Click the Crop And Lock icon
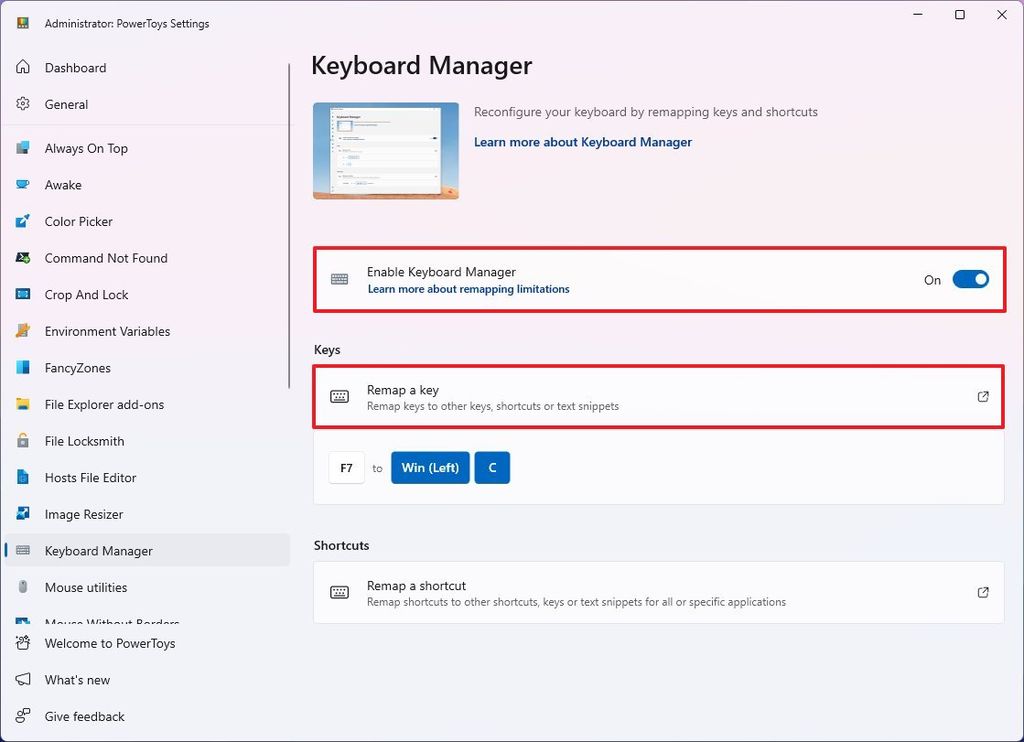 22,294
